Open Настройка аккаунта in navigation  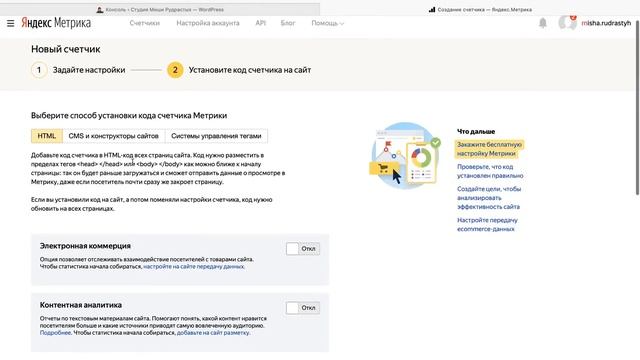(208, 23)
